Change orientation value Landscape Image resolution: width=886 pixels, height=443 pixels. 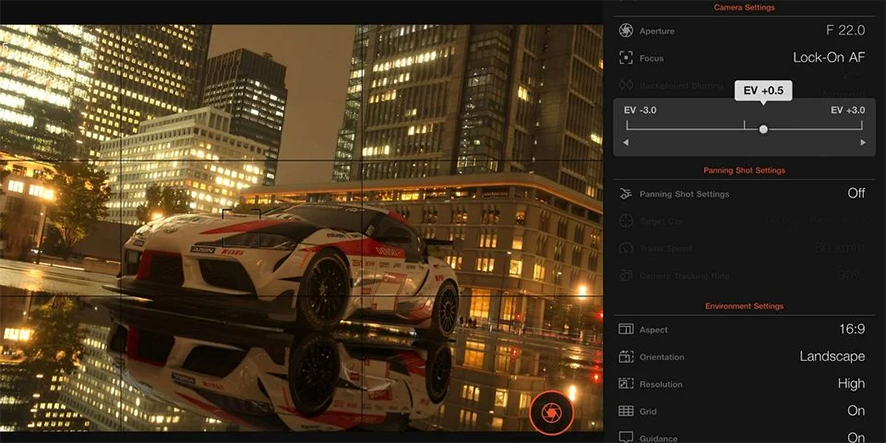click(x=832, y=357)
